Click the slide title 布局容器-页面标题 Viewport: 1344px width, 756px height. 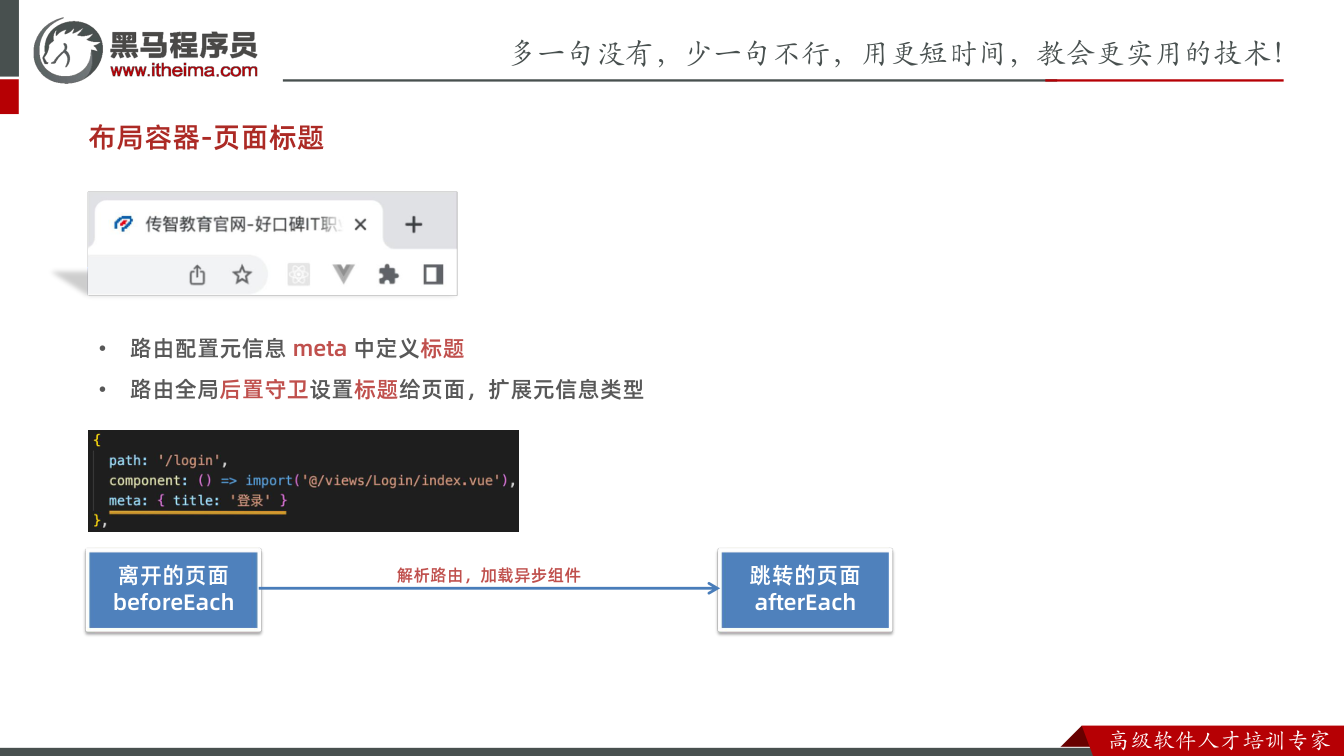pyautogui.click(x=207, y=138)
